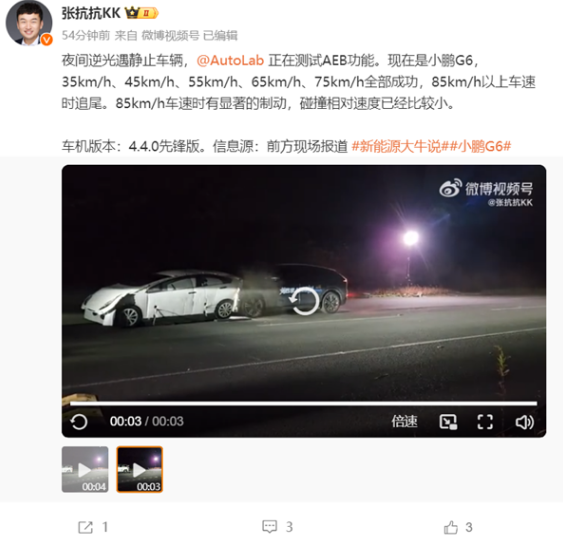Viewport: 563px width, 541px height.
Task: Click the 微博视频号 watermark logo on video
Action: click(x=486, y=189)
